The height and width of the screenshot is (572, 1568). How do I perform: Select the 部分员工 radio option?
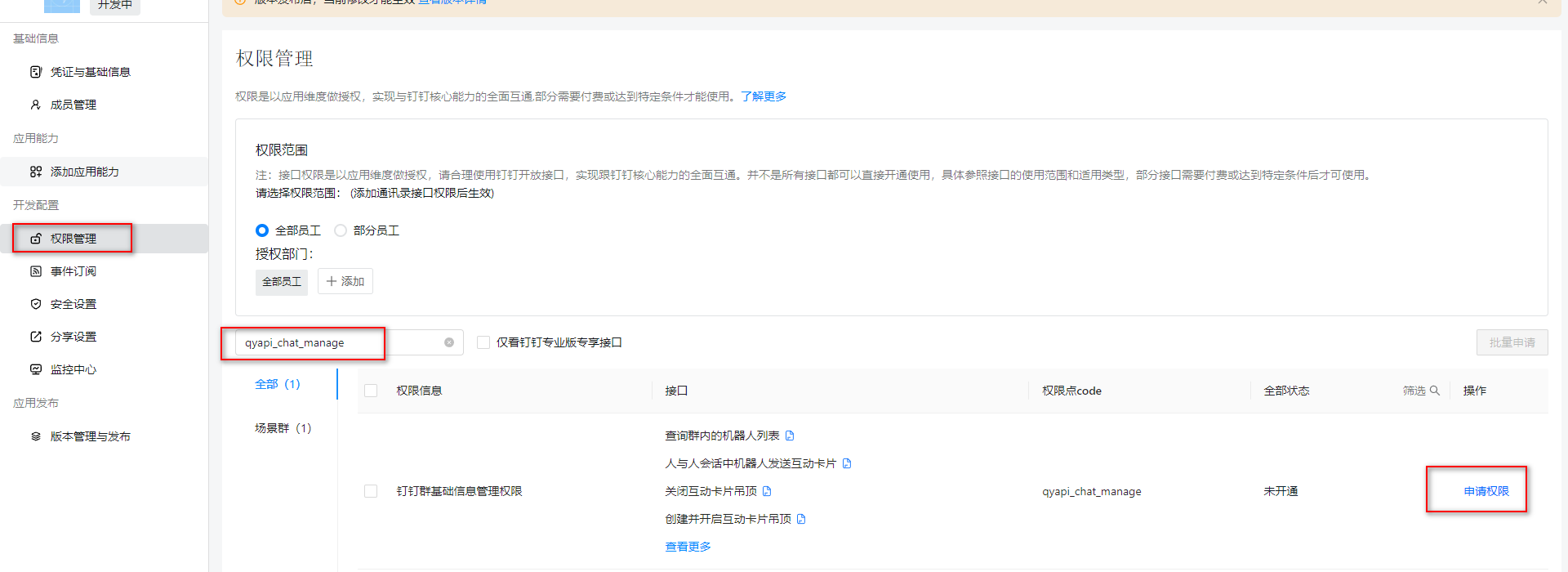tap(341, 230)
